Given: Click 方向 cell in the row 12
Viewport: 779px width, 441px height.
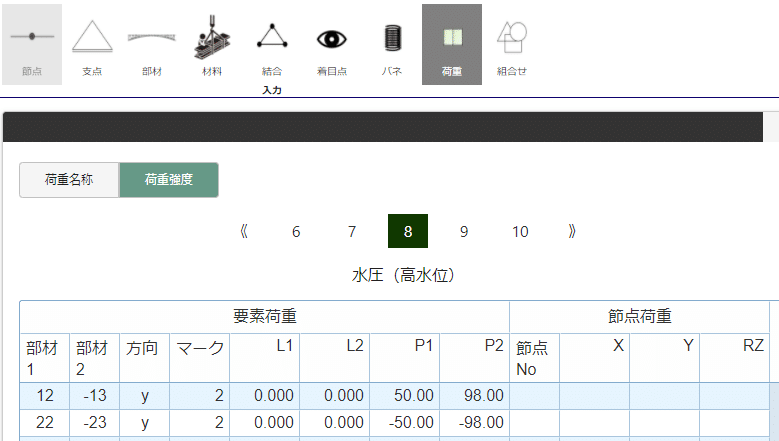Looking at the screenshot, I should (x=145, y=396).
